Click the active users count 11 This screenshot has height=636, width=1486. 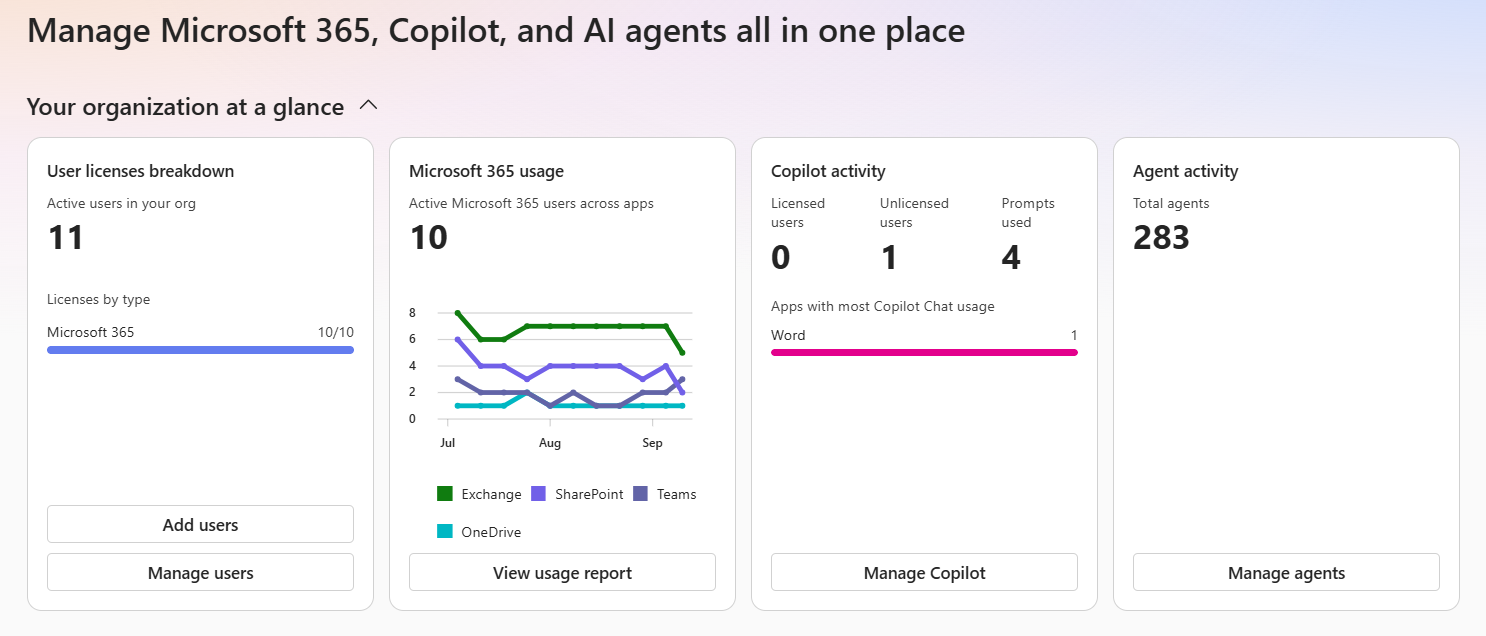(65, 238)
